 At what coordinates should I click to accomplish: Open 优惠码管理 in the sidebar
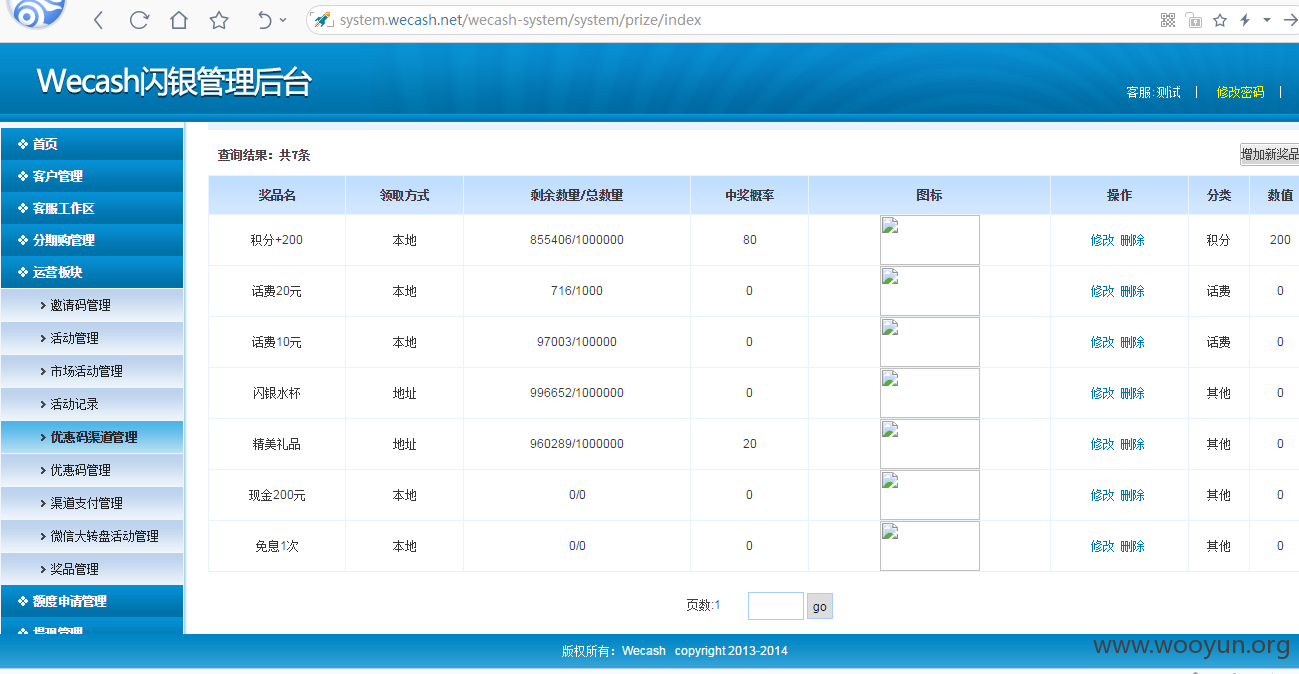click(92, 470)
